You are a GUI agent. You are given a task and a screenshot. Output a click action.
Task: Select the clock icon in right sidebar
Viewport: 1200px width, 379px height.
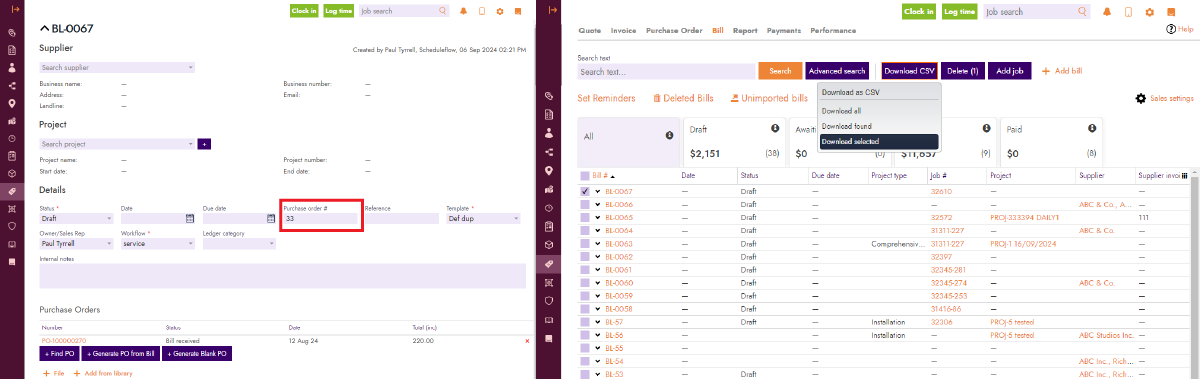tap(548, 208)
